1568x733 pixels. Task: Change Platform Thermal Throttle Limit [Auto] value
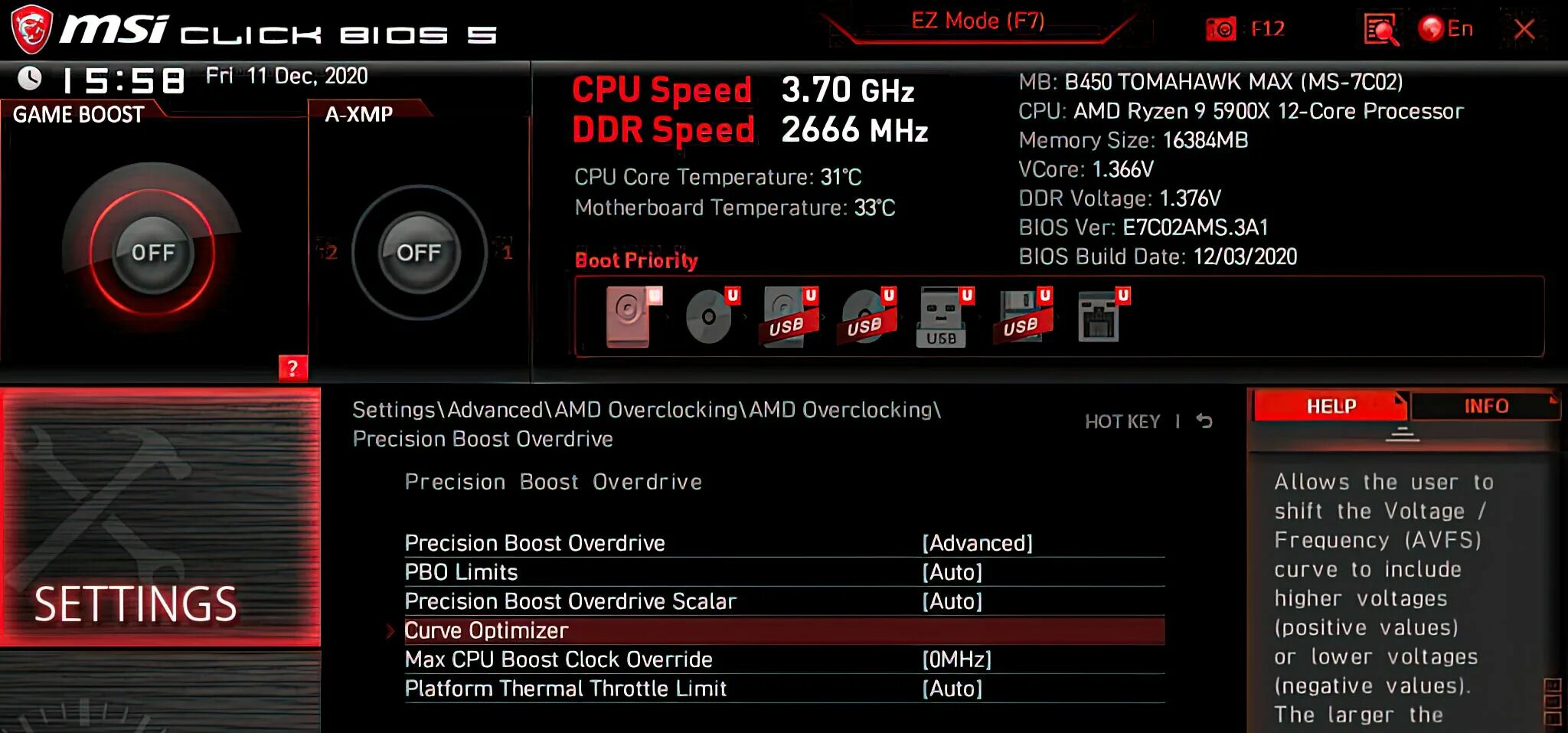point(952,689)
